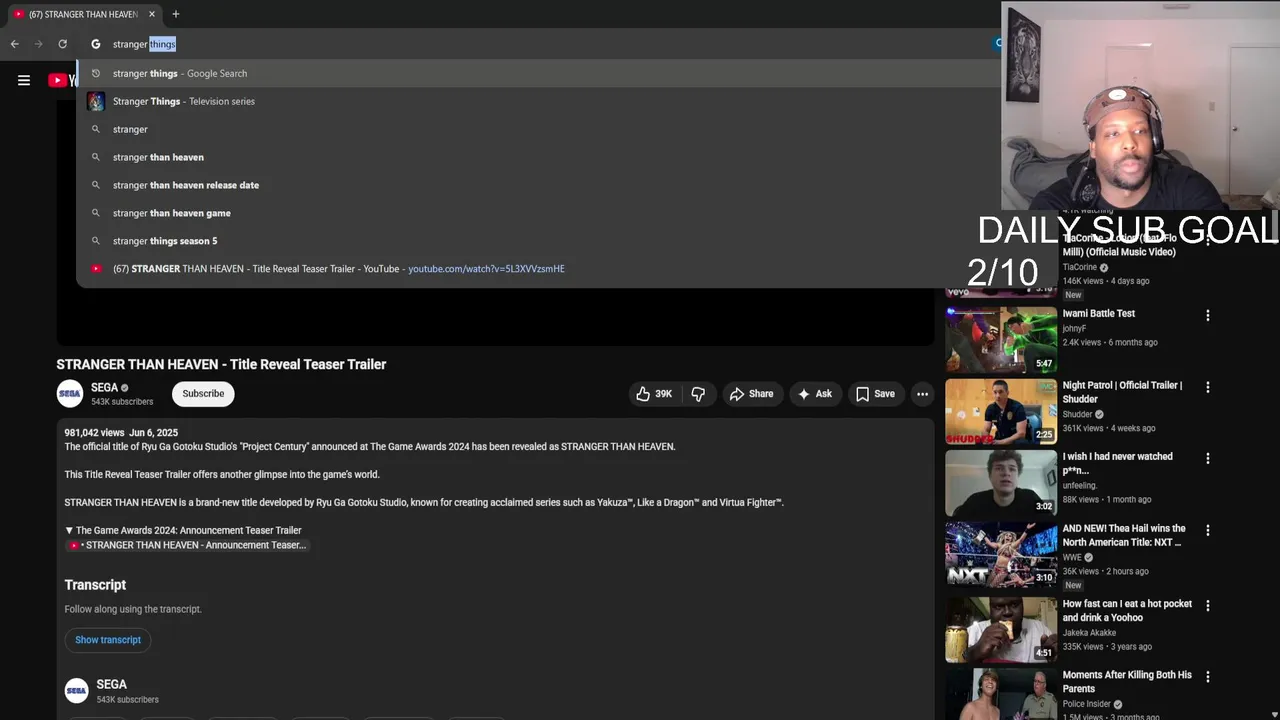
Task: Click the address bar search field
Action: tap(540, 44)
